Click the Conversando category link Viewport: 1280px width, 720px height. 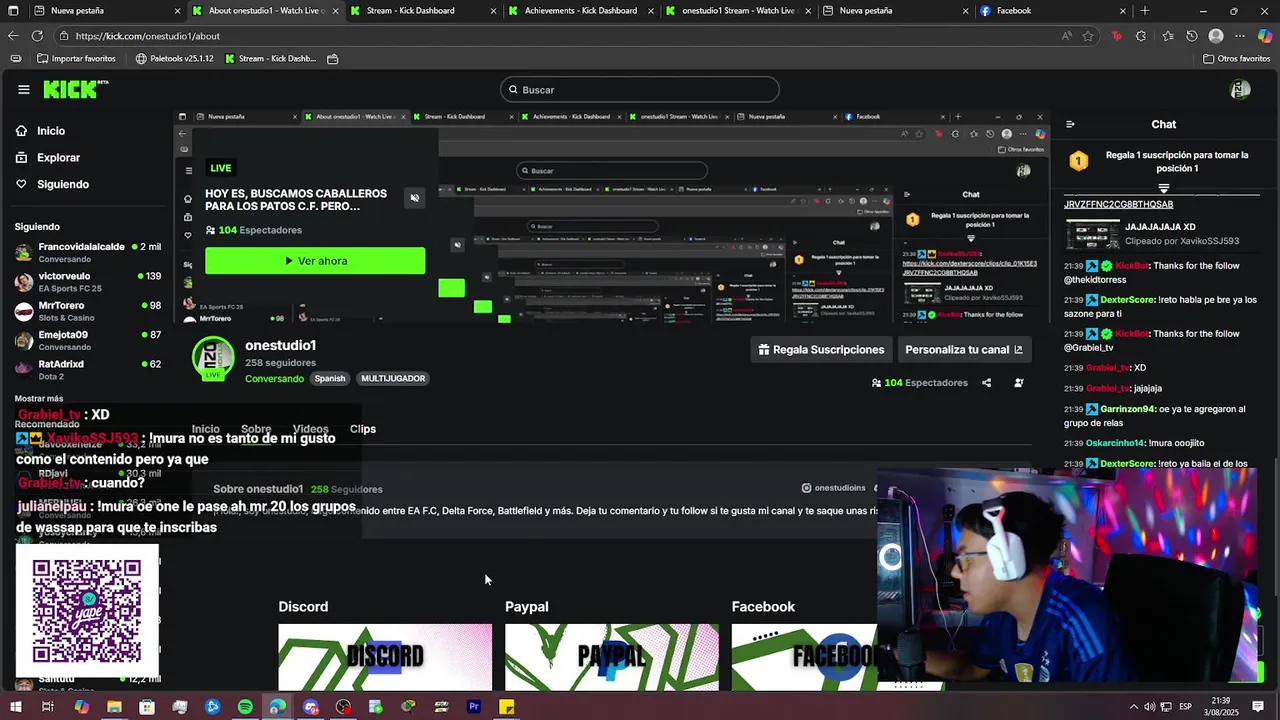(274, 379)
